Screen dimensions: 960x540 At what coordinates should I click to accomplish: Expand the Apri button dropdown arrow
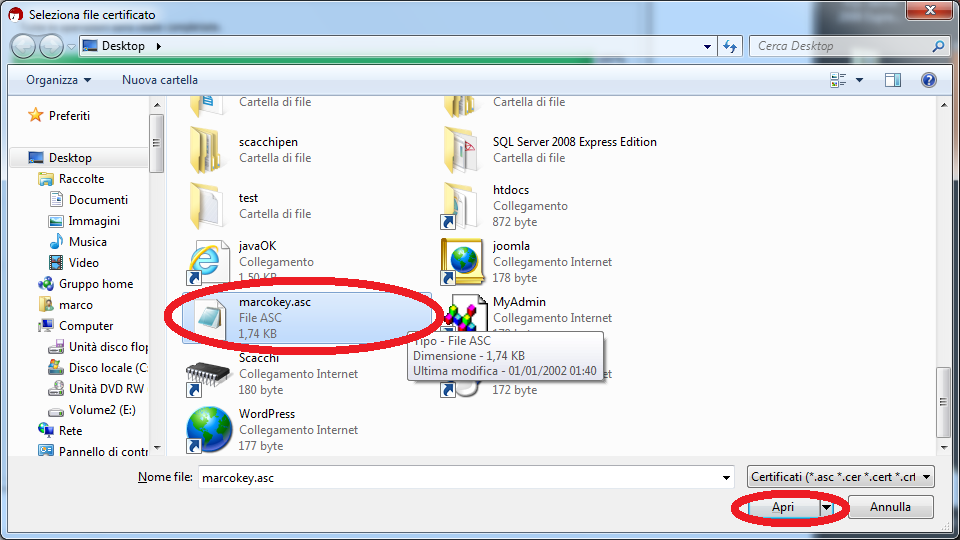pos(827,507)
